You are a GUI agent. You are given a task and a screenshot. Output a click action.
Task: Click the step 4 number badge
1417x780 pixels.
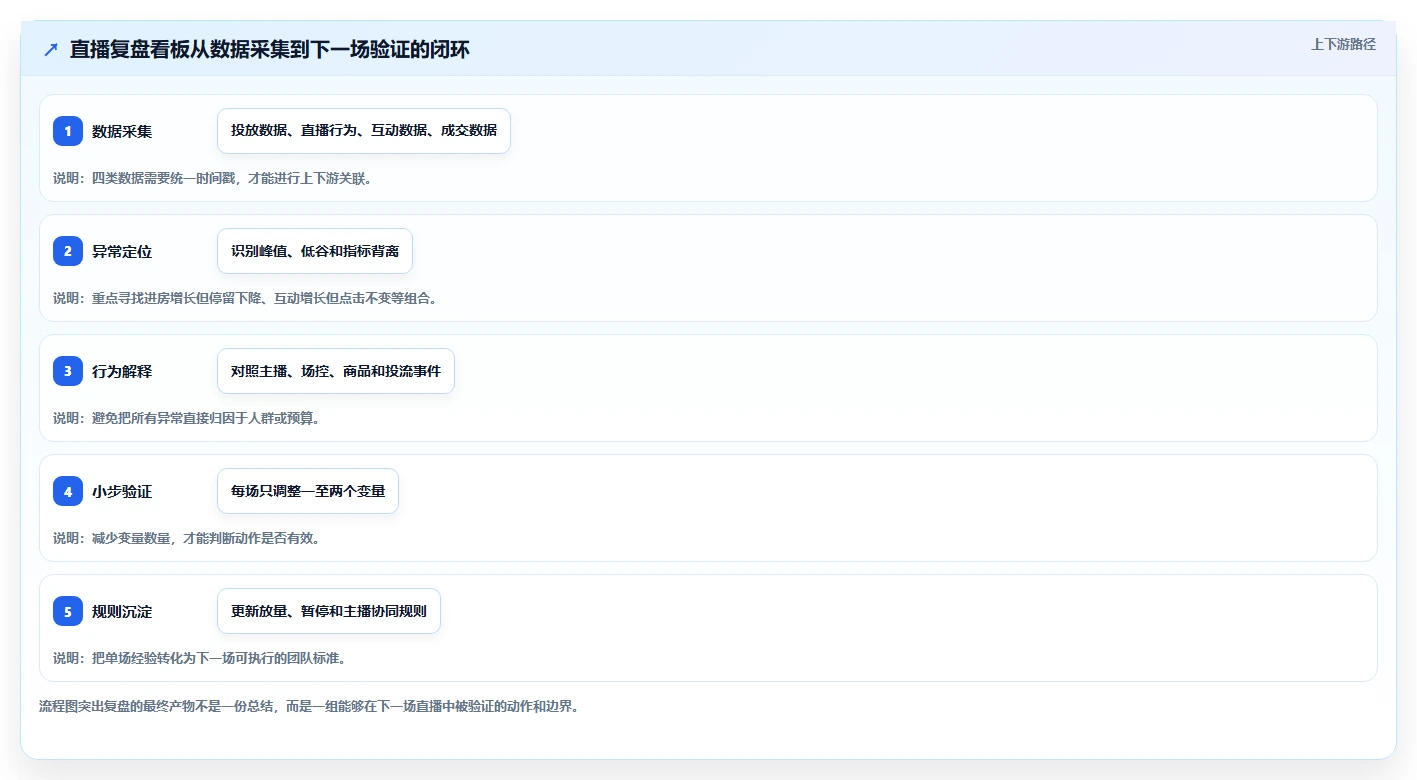click(68, 491)
